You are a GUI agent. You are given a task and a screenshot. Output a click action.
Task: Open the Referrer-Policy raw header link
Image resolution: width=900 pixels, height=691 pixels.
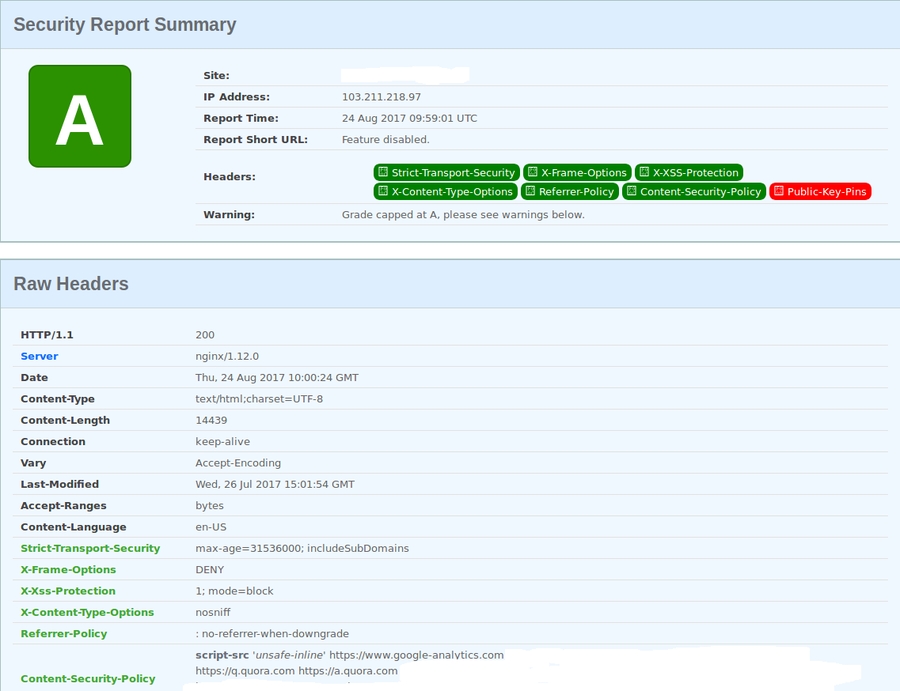coord(63,634)
